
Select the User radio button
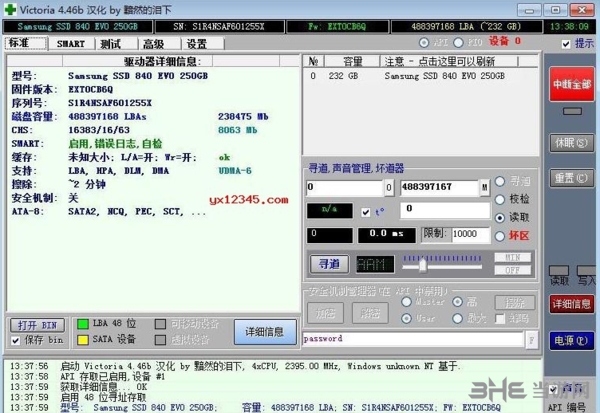tap(406, 318)
